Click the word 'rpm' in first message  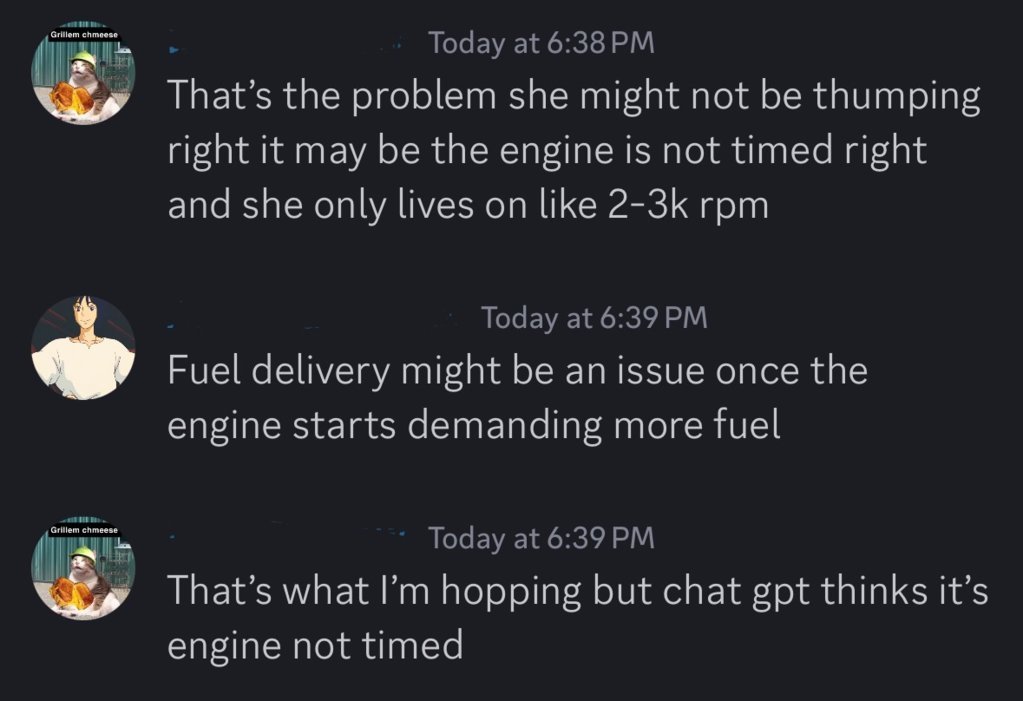(735, 209)
